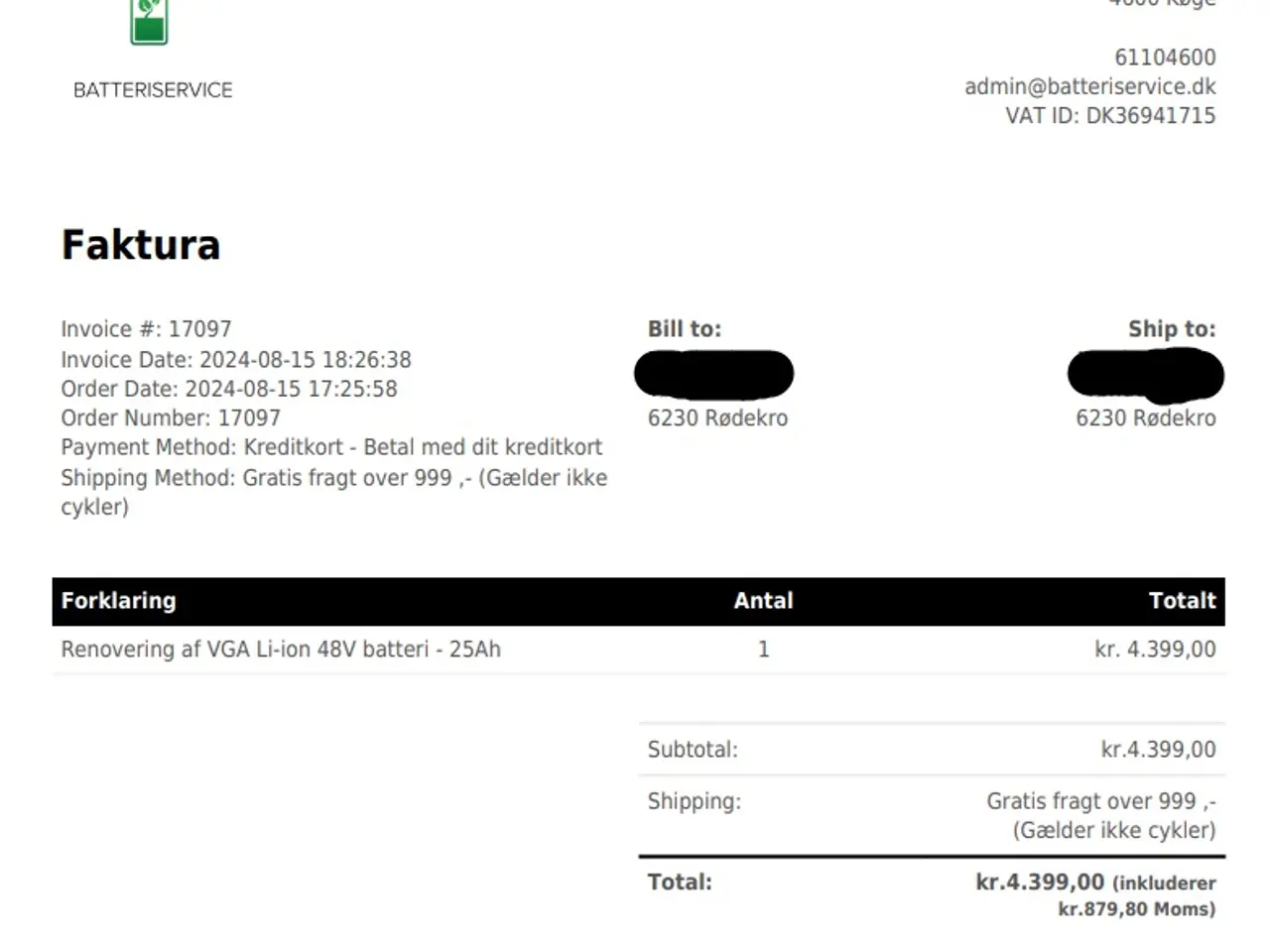The height and width of the screenshot is (952, 1270).
Task: Select 6230 Rødekro under Bill to
Action: 718,417
